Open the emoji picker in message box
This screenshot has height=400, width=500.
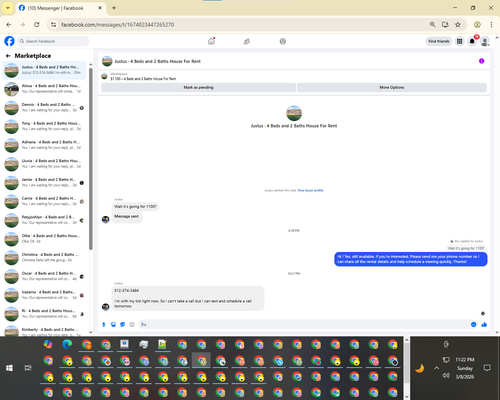click(473, 324)
